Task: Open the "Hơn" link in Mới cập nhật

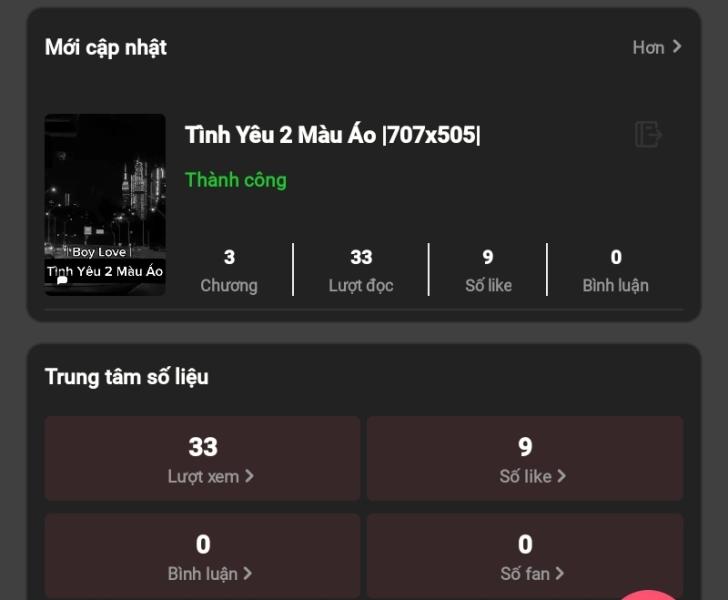Action: (x=648, y=47)
